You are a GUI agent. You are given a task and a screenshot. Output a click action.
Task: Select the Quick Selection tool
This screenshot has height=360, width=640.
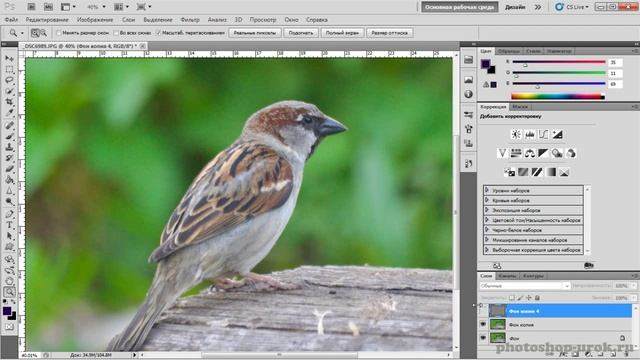pyautogui.click(x=9, y=91)
